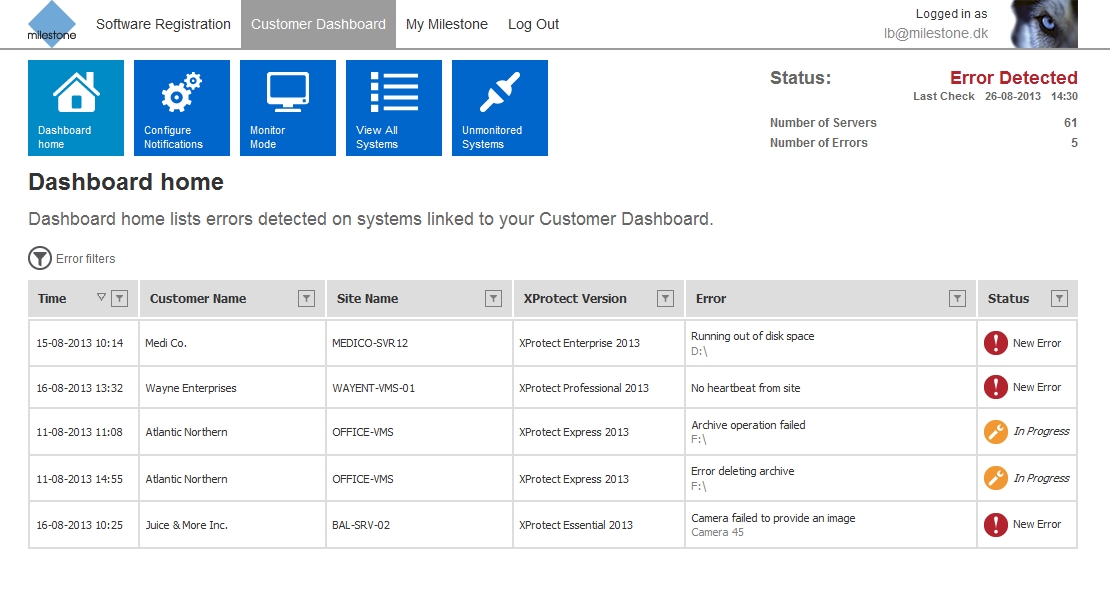Screen dimensions: 1110x589
Task: Click the Error column header label
Action: tap(711, 299)
